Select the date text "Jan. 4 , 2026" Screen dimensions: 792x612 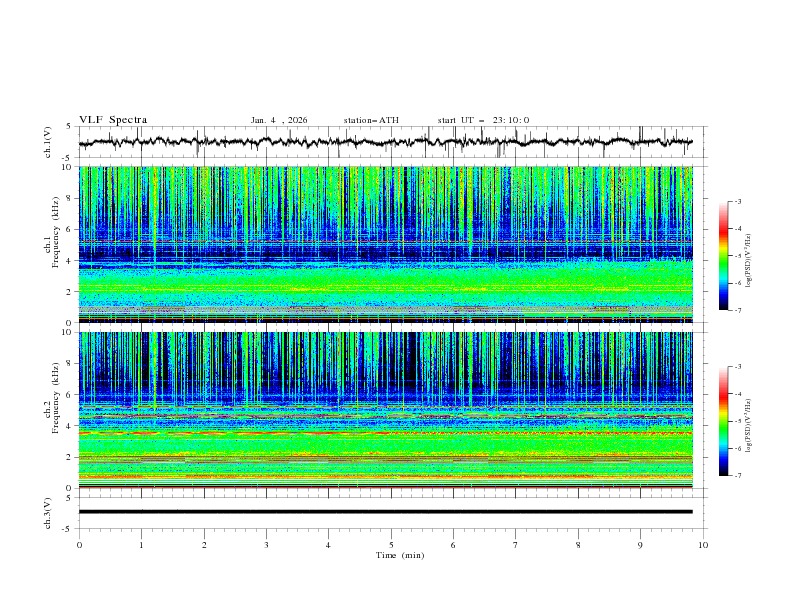point(279,120)
